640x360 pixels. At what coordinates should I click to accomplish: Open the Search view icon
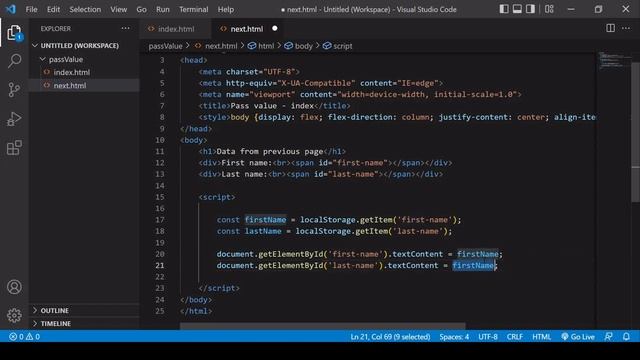[14, 61]
